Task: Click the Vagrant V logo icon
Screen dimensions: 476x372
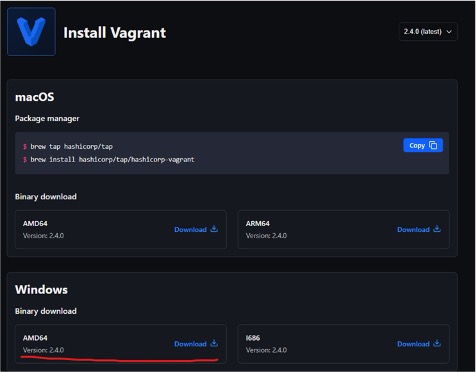Action: 31,31
